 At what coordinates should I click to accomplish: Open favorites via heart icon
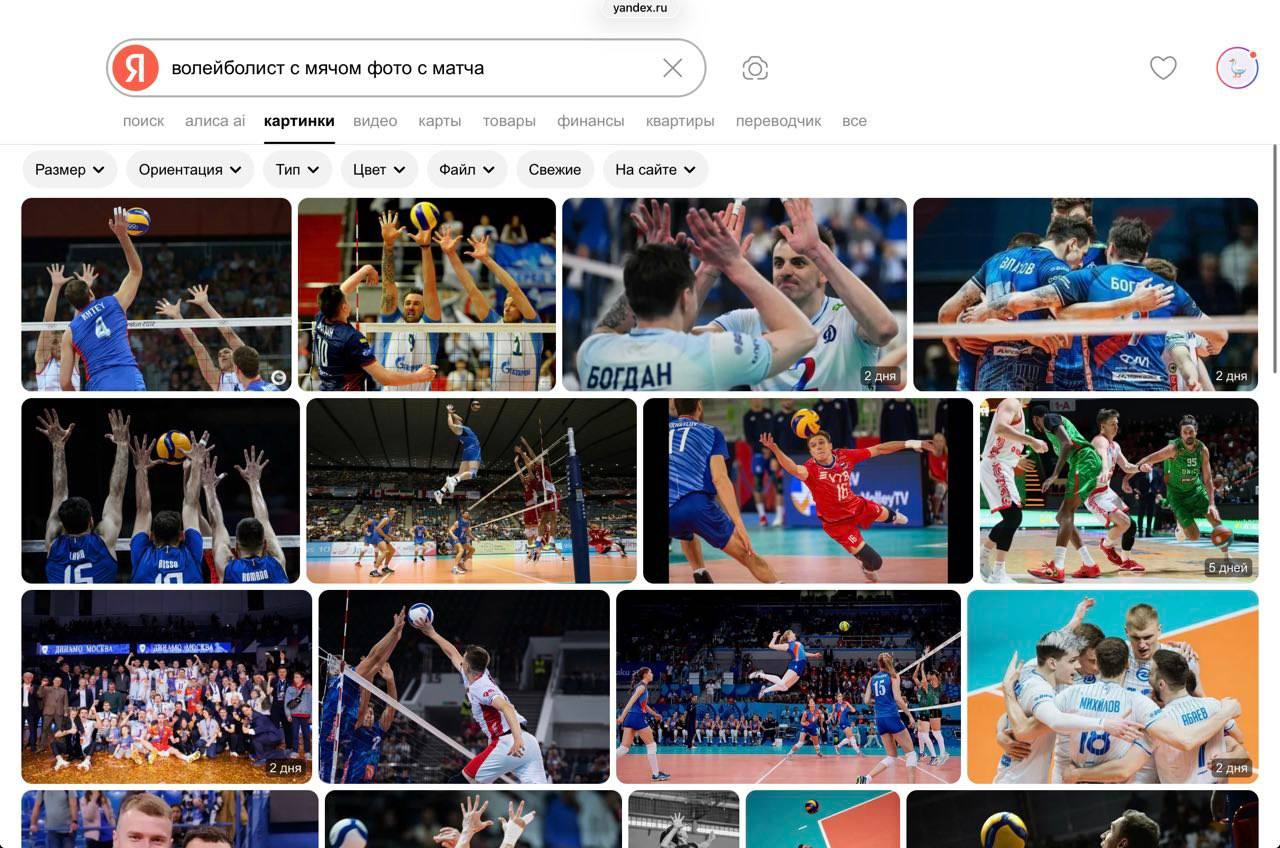pyautogui.click(x=1163, y=68)
